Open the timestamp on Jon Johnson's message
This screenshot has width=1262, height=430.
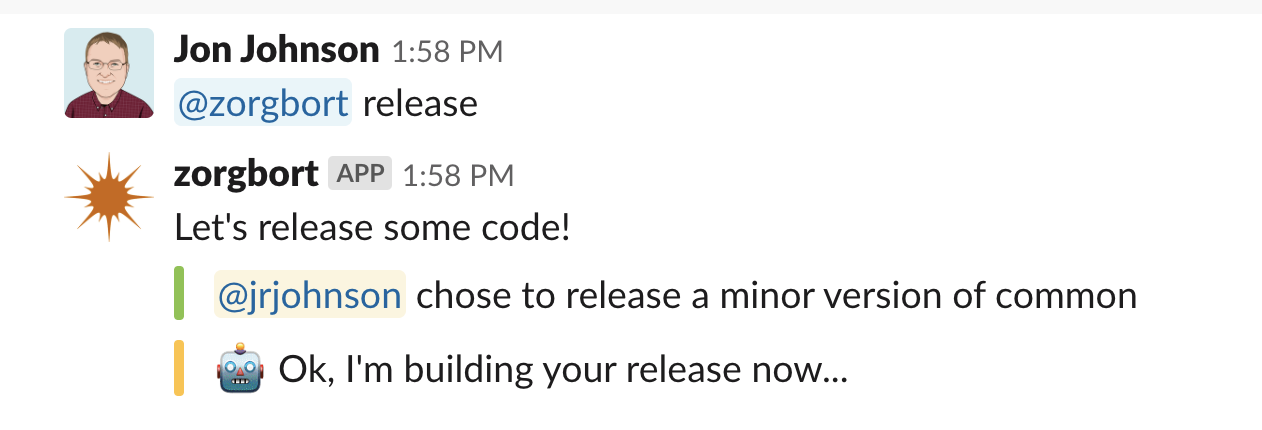[x=447, y=51]
